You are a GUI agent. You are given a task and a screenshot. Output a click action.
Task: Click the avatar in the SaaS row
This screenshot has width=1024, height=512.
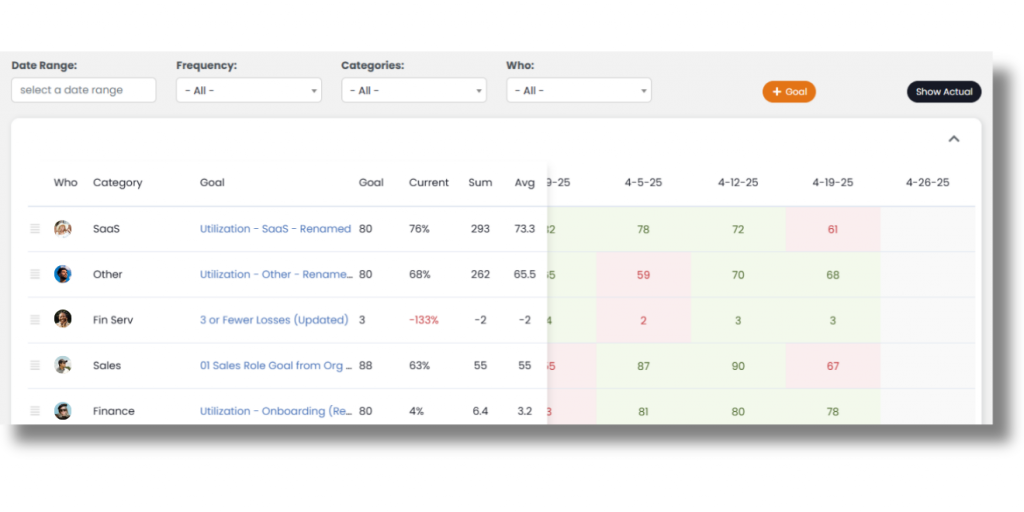point(63,229)
